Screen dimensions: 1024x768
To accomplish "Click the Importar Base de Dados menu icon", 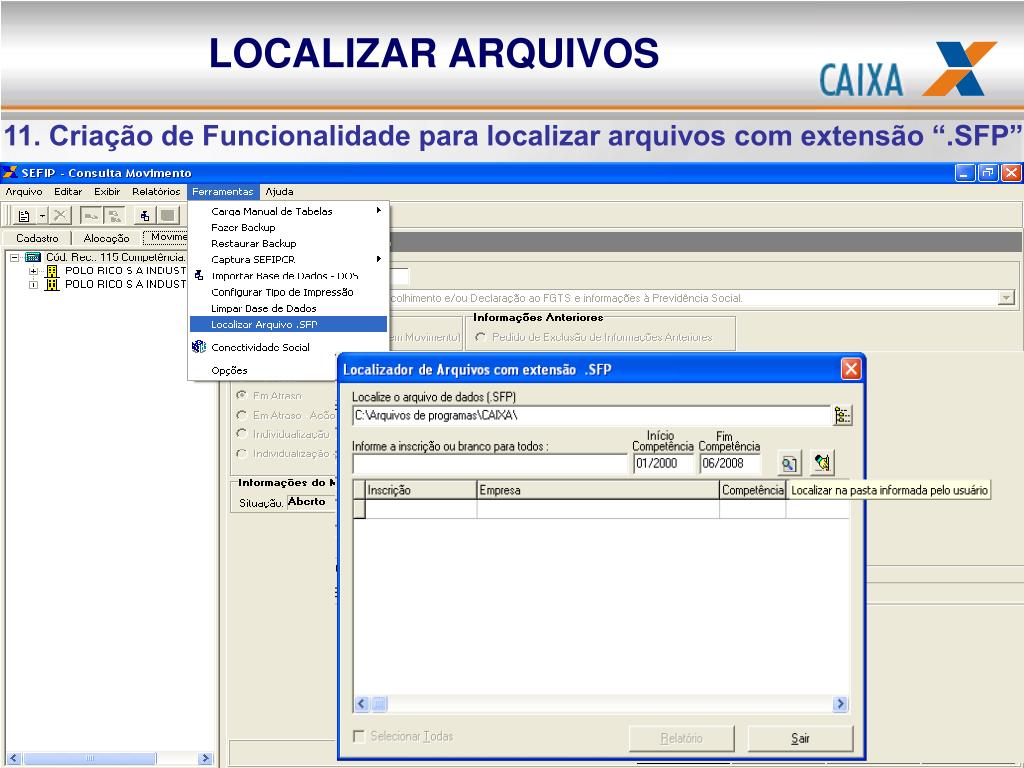I will coord(199,276).
